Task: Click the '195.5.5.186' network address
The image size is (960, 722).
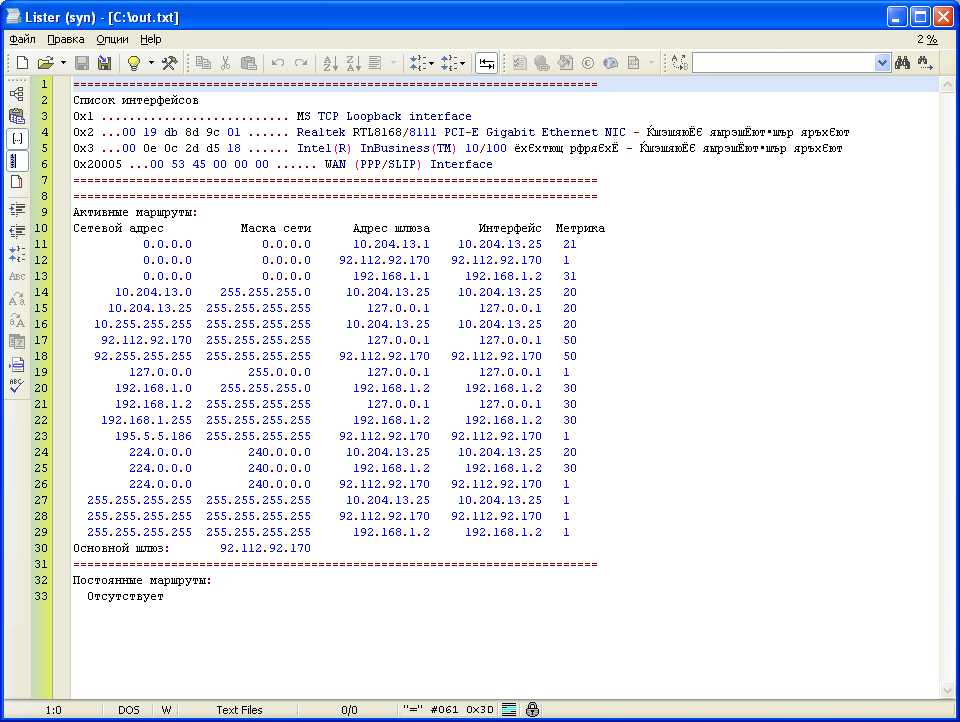Action: (153, 436)
